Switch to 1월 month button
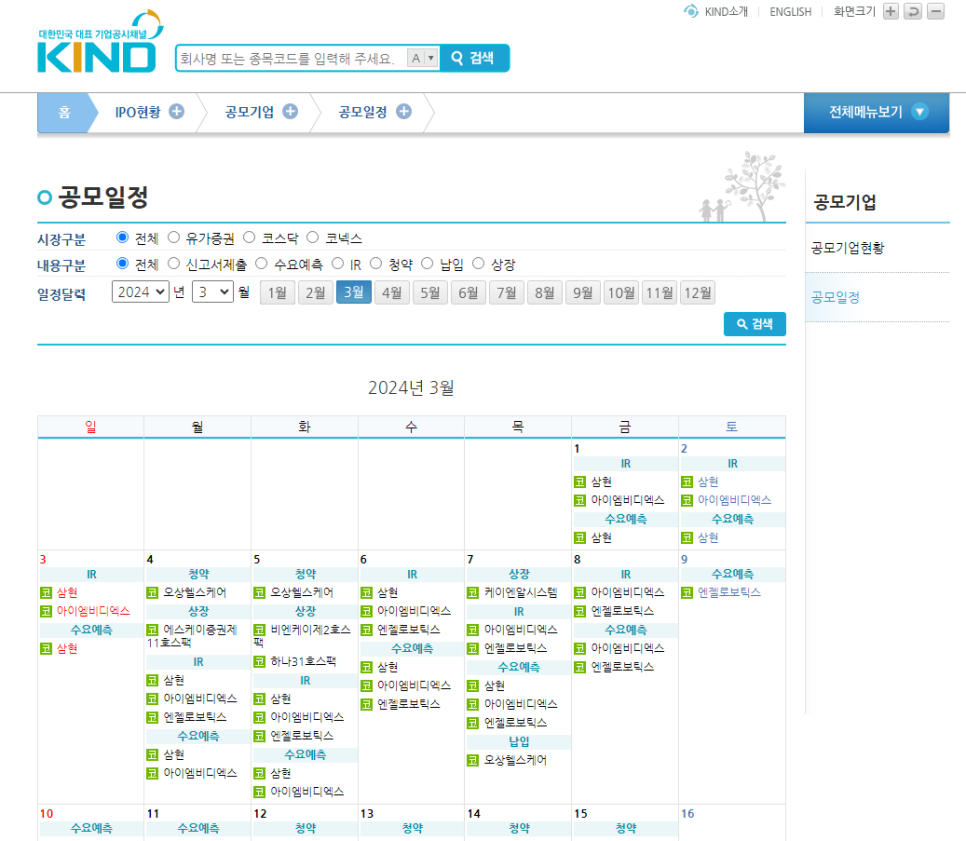 tap(277, 293)
